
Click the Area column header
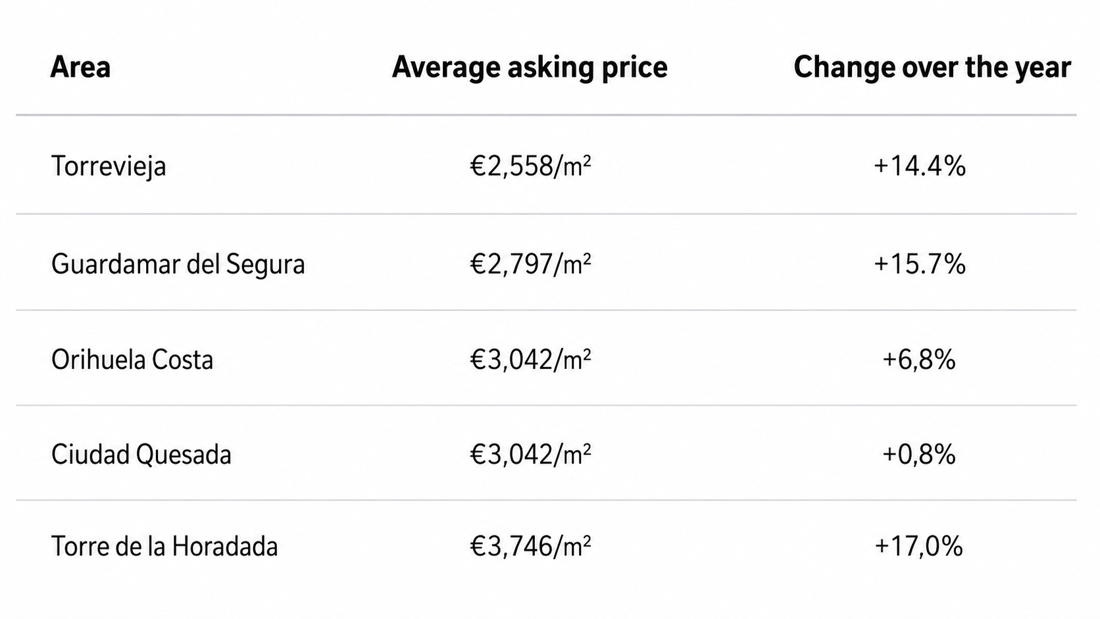click(80, 67)
